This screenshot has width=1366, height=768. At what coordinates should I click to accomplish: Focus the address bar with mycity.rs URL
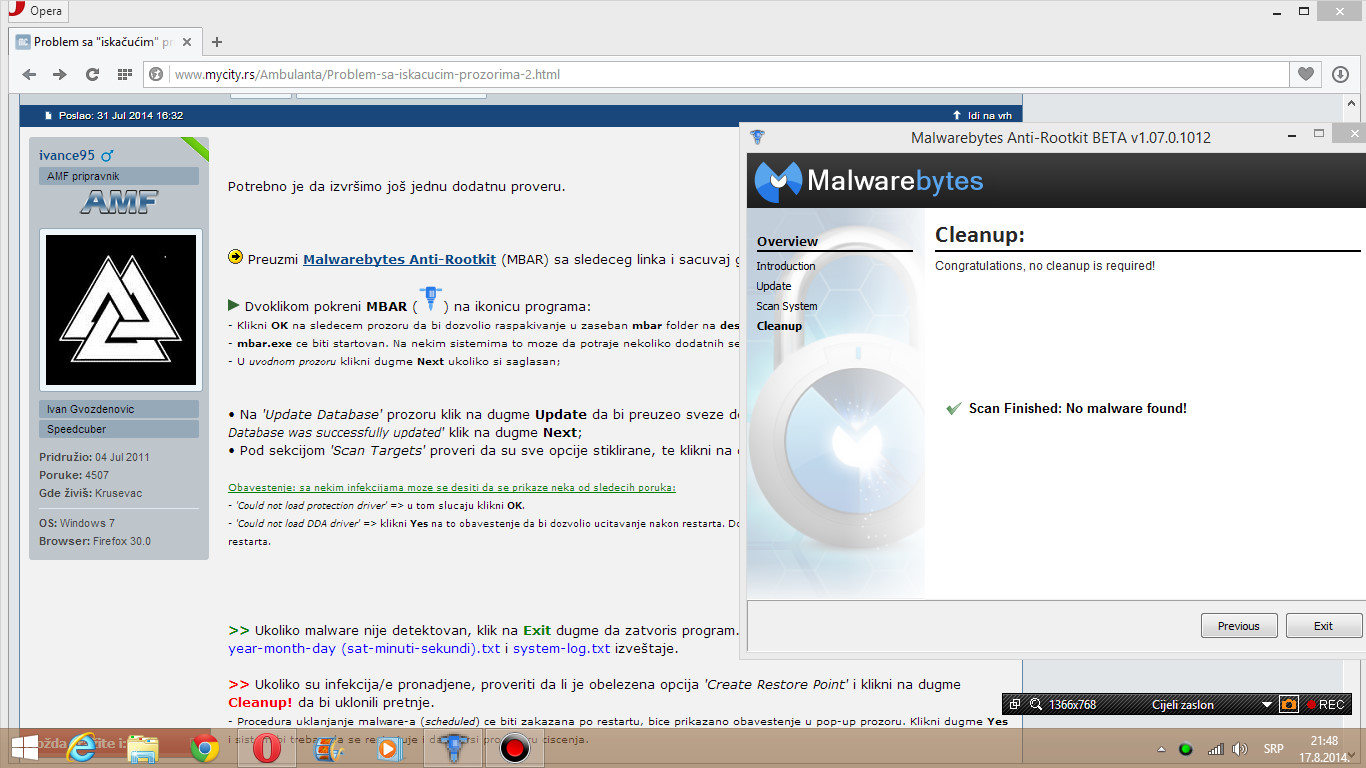click(x=716, y=74)
